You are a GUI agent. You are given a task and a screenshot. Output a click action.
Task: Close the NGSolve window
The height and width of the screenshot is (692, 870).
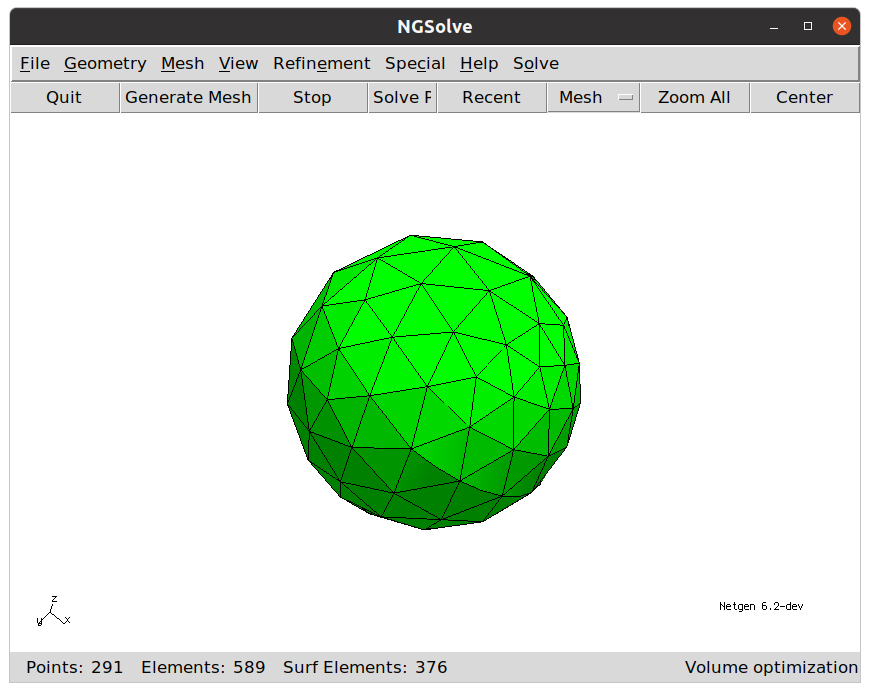(x=842, y=26)
